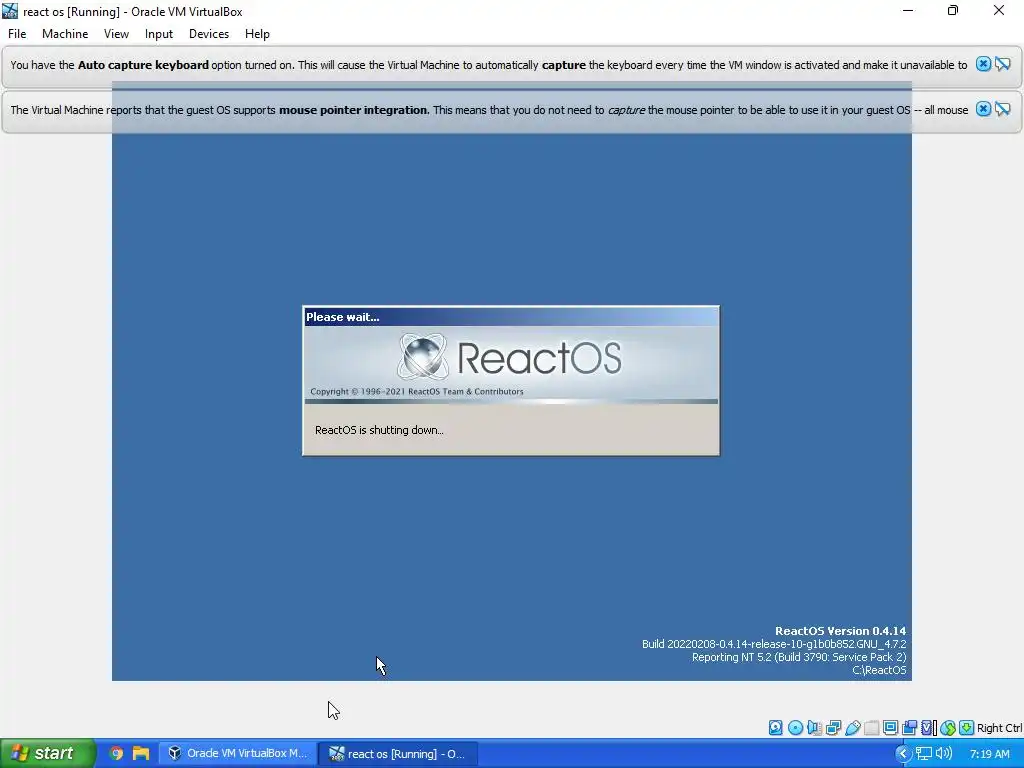Open the Machine menu
The height and width of the screenshot is (768, 1024).
coord(65,34)
